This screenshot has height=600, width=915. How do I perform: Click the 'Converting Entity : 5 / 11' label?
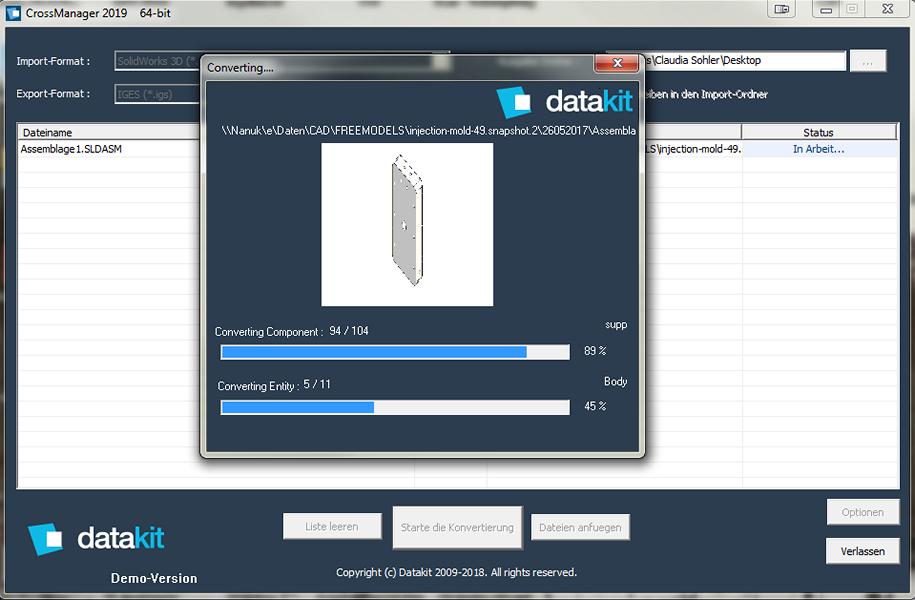click(274, 385)
